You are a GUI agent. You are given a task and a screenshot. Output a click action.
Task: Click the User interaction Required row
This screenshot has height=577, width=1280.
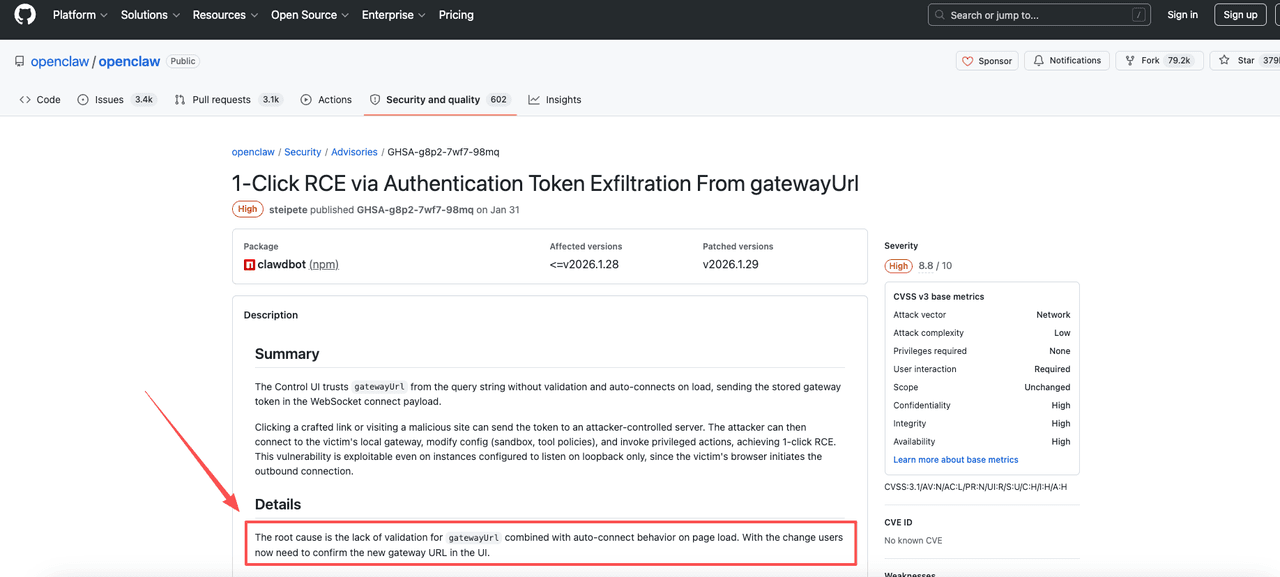[982, 369]
